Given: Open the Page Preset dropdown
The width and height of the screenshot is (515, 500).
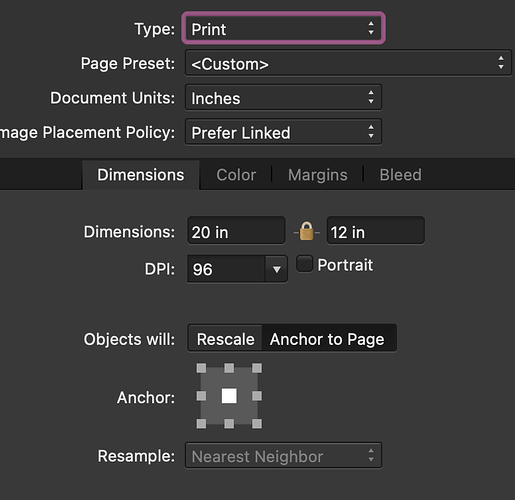Looking at the screenshot, I should pos(348,63).
